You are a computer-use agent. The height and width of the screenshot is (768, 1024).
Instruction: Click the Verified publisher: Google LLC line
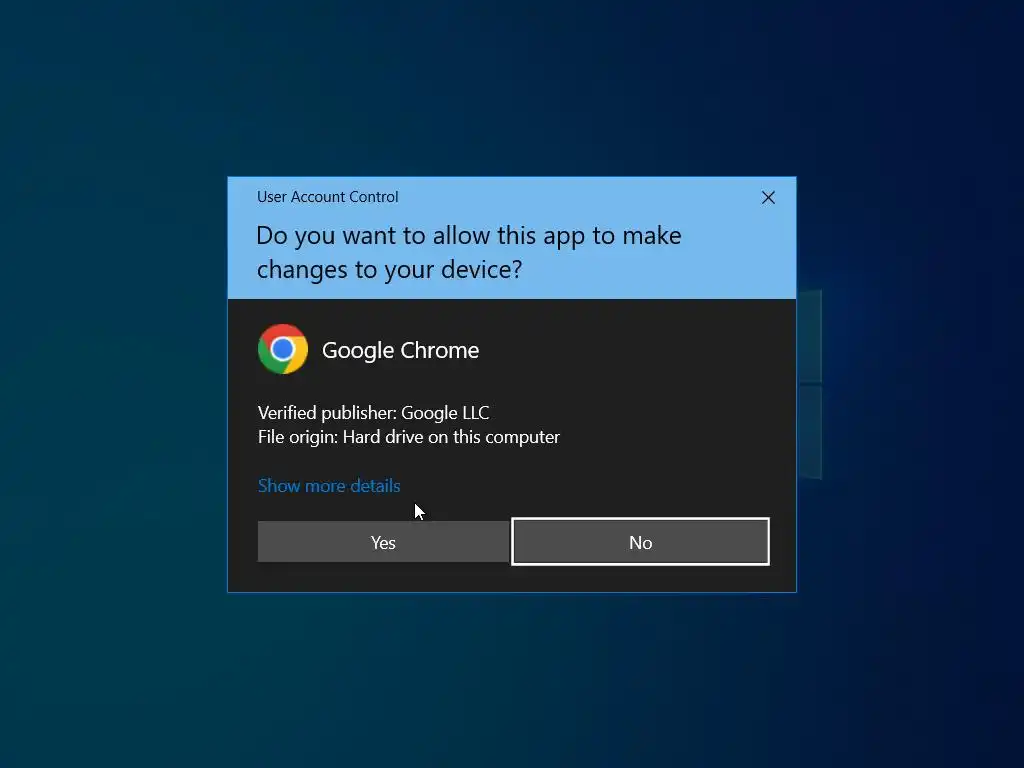coord(374,413)
